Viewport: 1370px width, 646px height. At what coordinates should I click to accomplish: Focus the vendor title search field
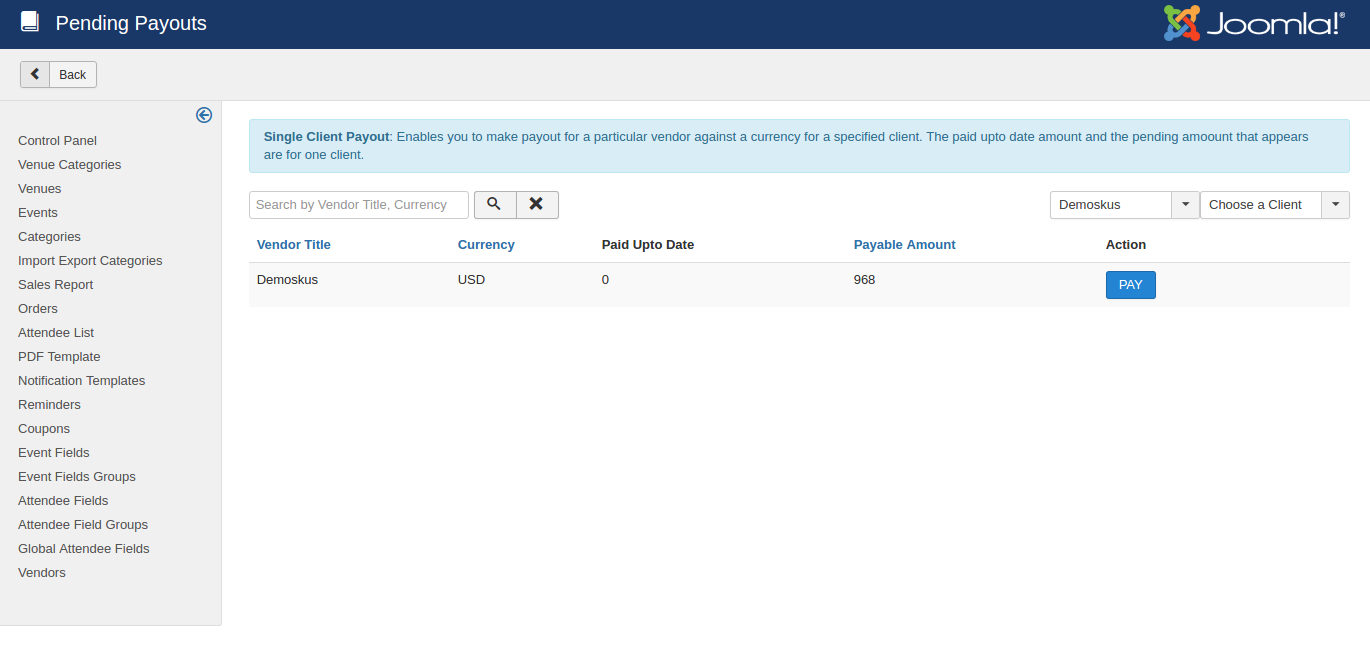coord(358,205)
